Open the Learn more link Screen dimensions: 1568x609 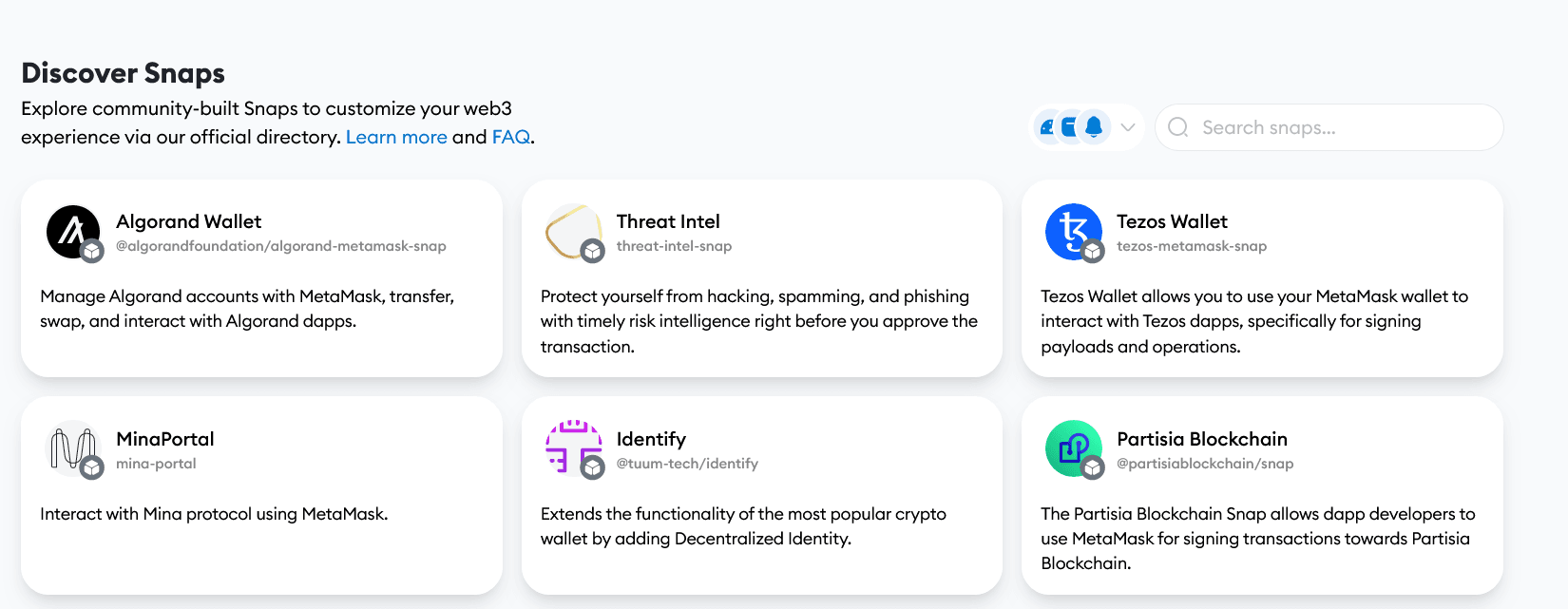[396, 137]
